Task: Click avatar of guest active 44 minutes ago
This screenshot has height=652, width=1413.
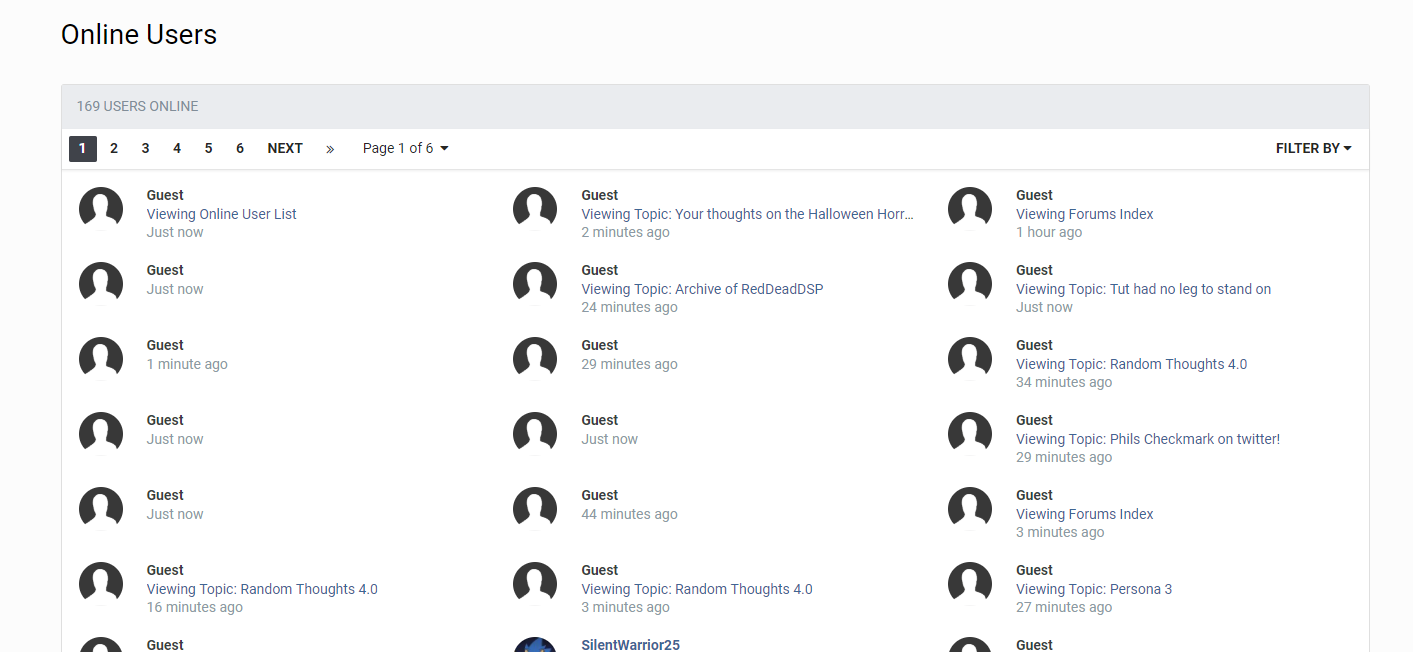Action: pos(535,508)
